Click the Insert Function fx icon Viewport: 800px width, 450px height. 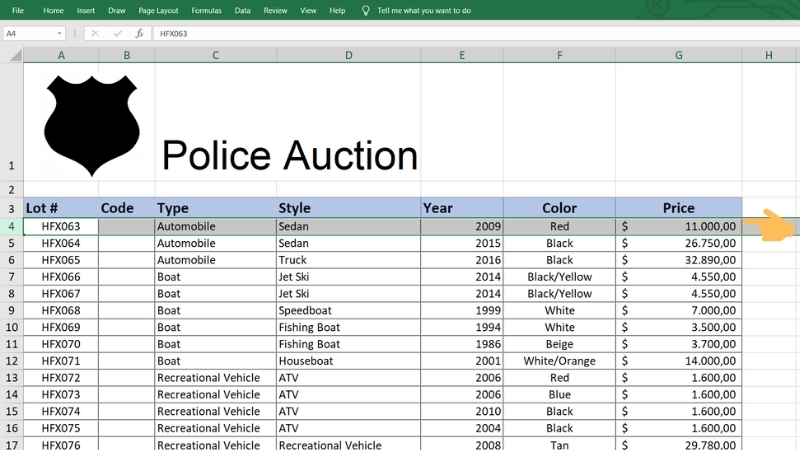[139, 34]
